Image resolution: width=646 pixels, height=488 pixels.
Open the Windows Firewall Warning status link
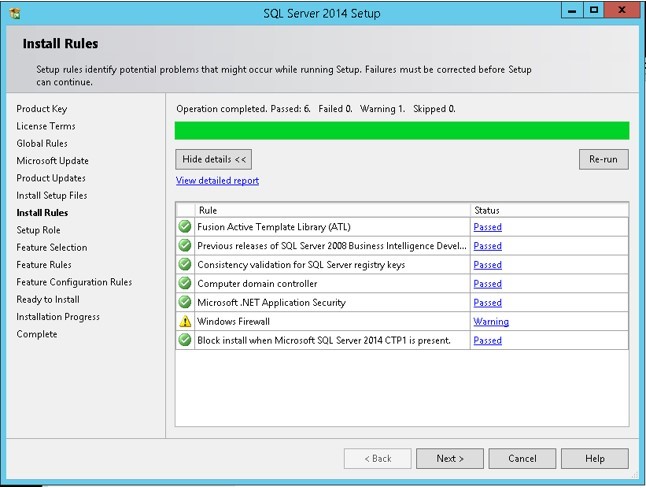click(490, 322)
